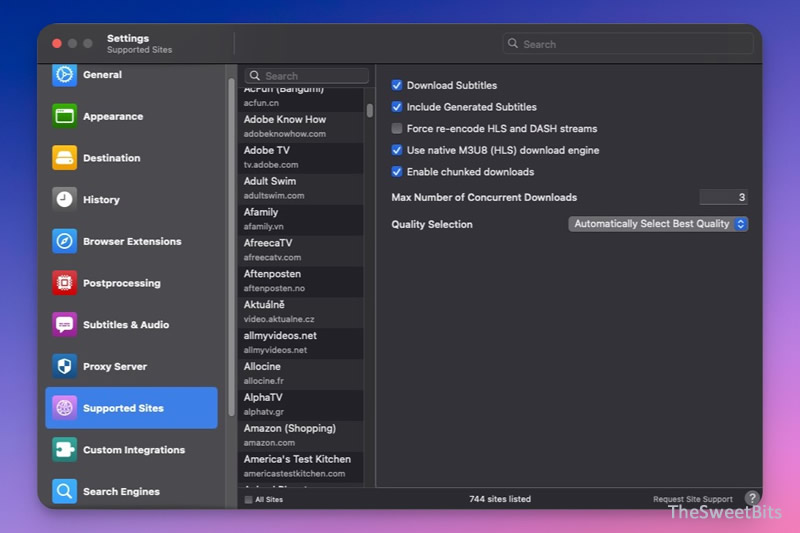
Task: Open Subtitles & Audio speech bubble icon
Action: [64, 324]
